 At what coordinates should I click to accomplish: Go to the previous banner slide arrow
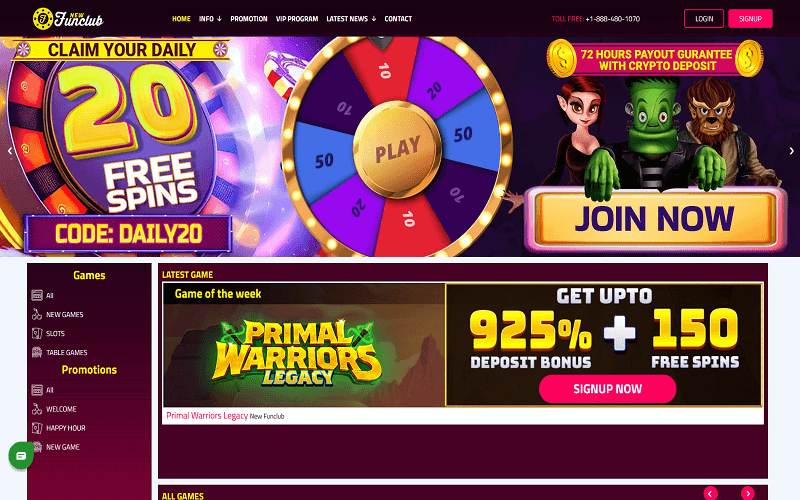click(x=10, y=151)
